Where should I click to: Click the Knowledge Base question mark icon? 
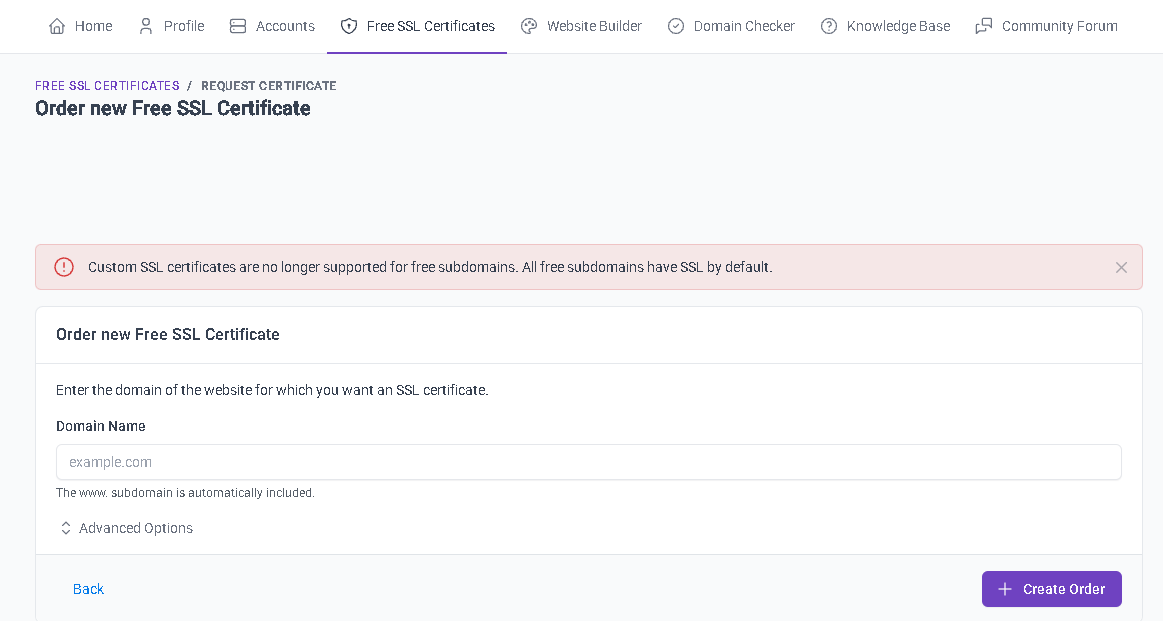[x=829, y=27]
